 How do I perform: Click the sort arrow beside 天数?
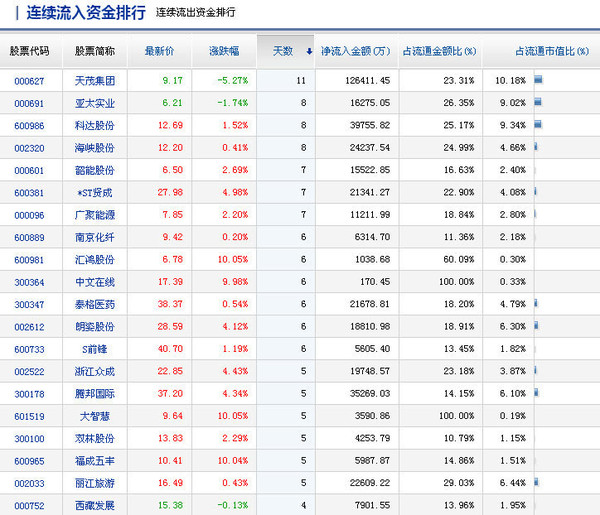(309, 51)
